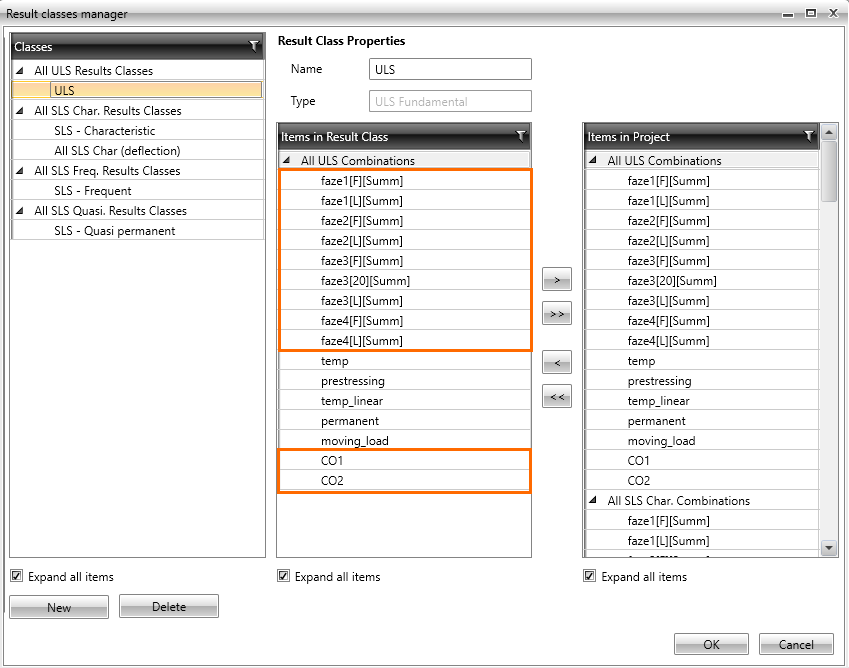
Task: Click the OK button
Action: pyautogui.click(x=711, y=645)
